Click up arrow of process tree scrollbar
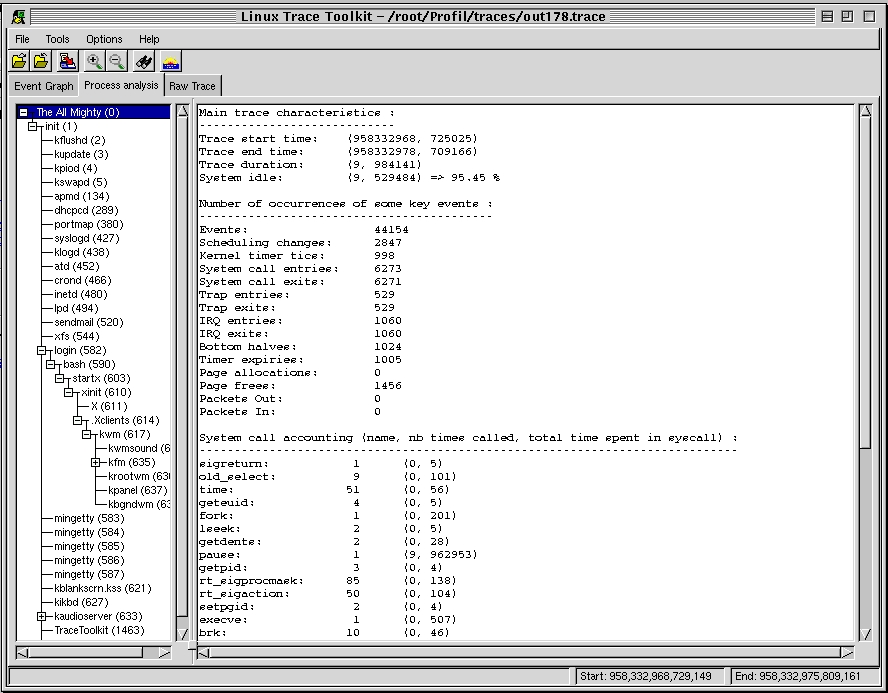Viewport: 888px width, 693px height. 182,112
